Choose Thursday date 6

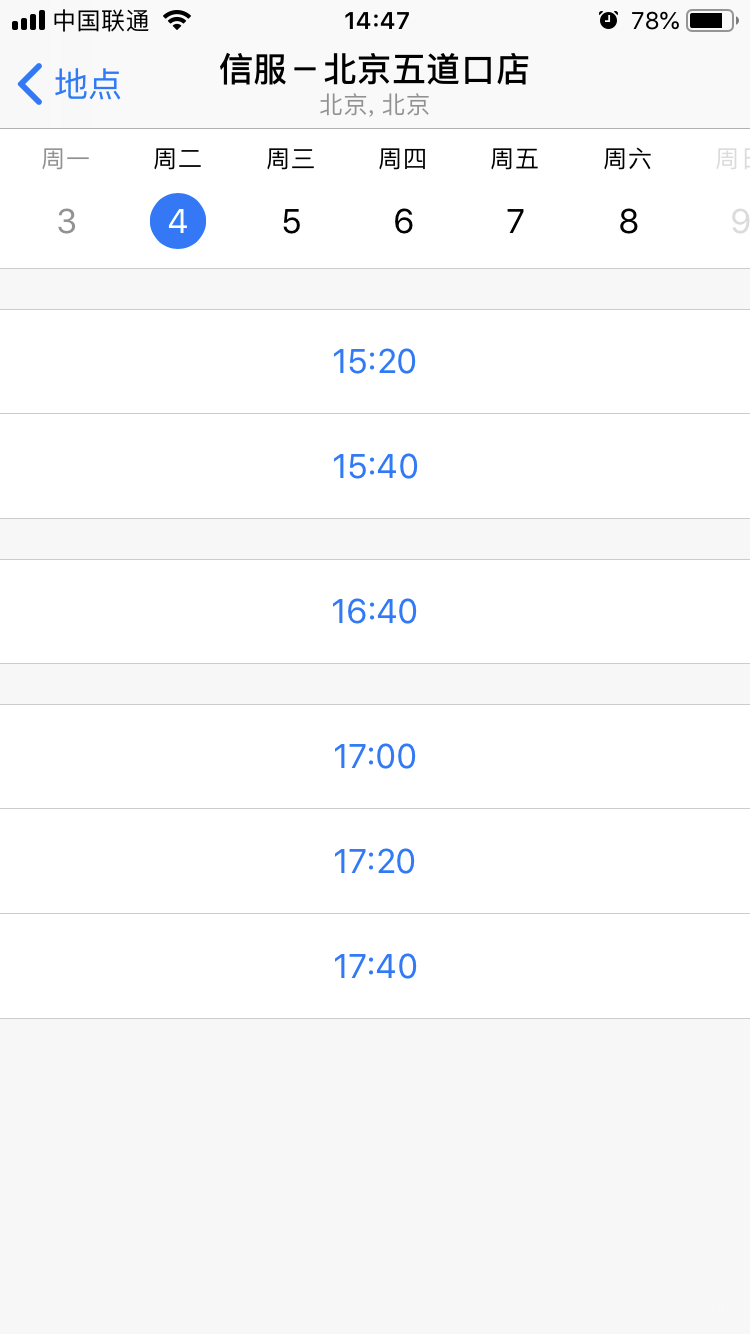[403, 221]
